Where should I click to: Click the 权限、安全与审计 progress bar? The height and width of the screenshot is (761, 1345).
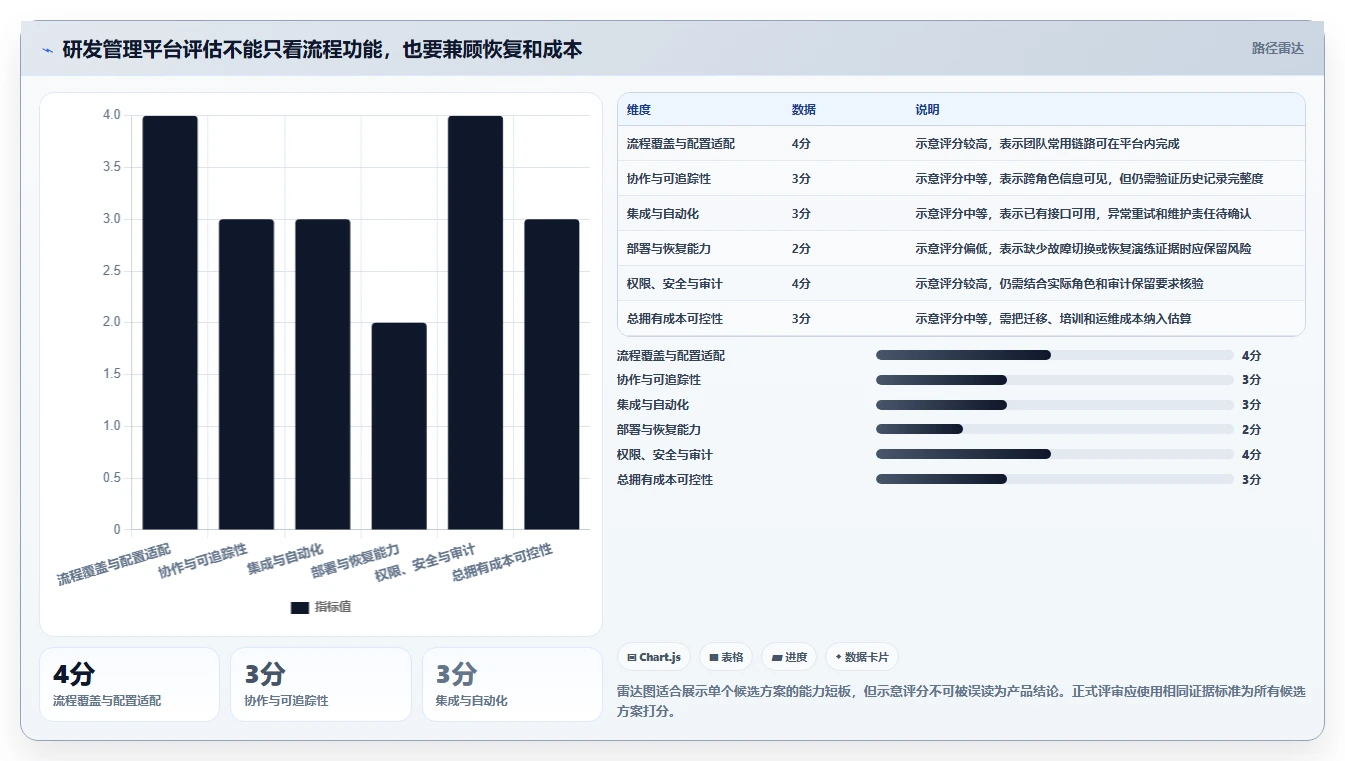(x=1054, y=454)
